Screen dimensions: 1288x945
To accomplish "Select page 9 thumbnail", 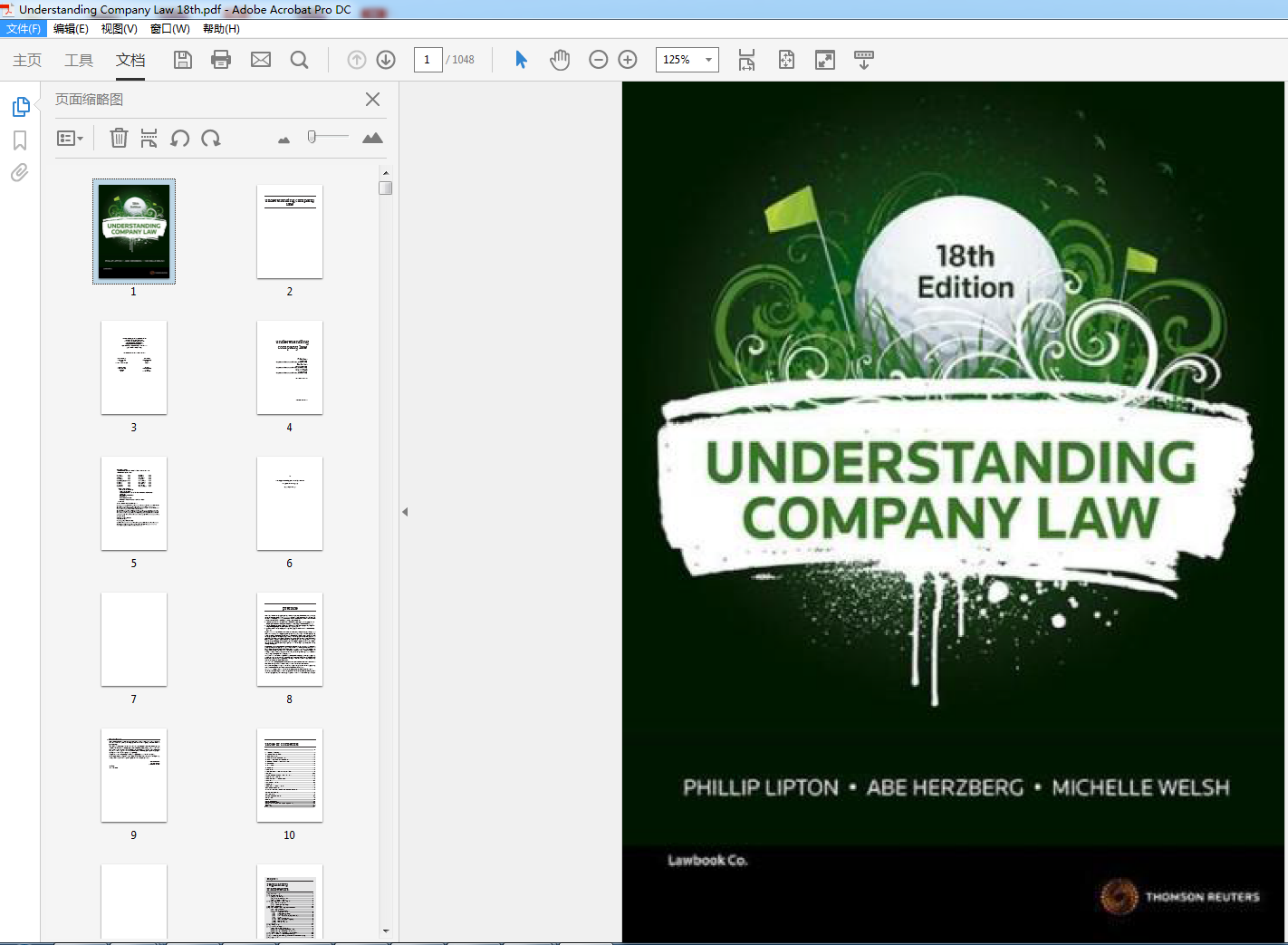I will pos(134,775).
